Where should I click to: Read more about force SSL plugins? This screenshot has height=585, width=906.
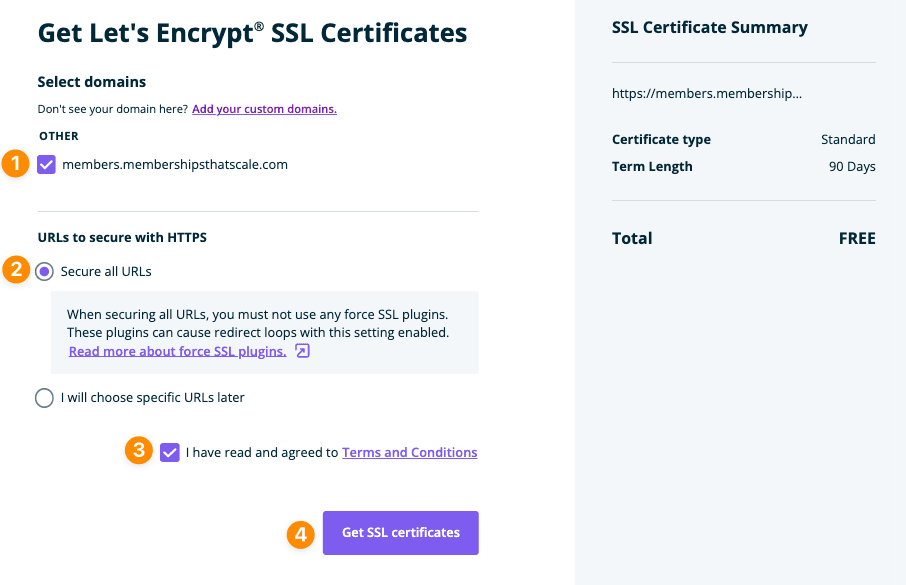(x=177, y=350)
